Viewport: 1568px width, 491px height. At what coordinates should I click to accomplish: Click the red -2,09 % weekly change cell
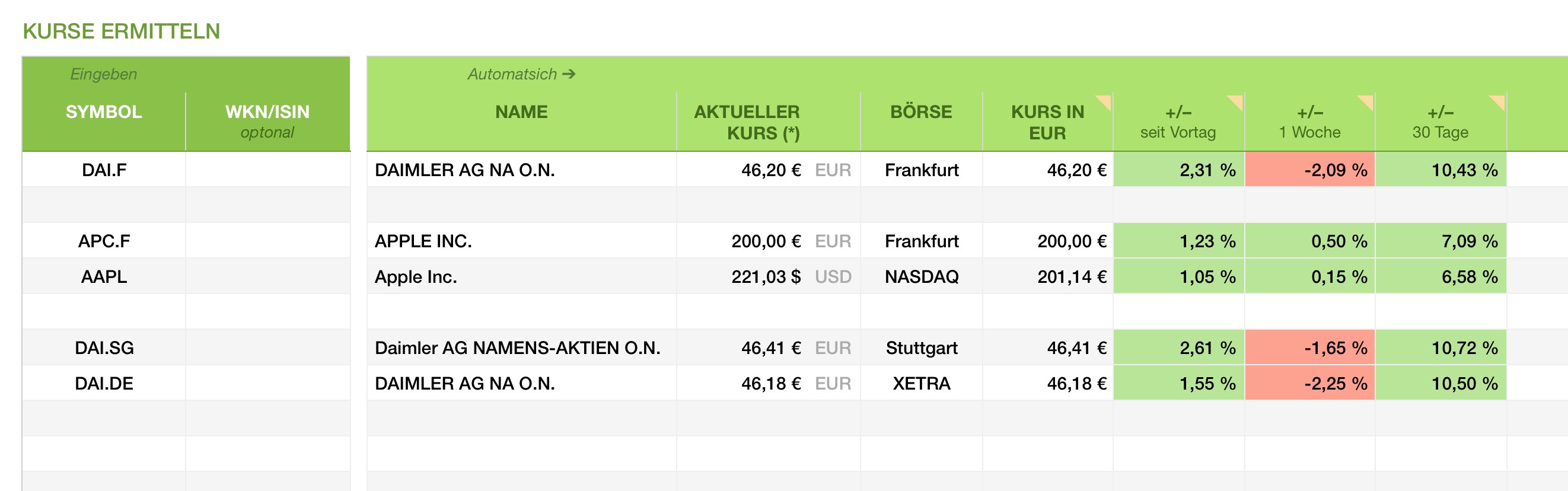1310,170
